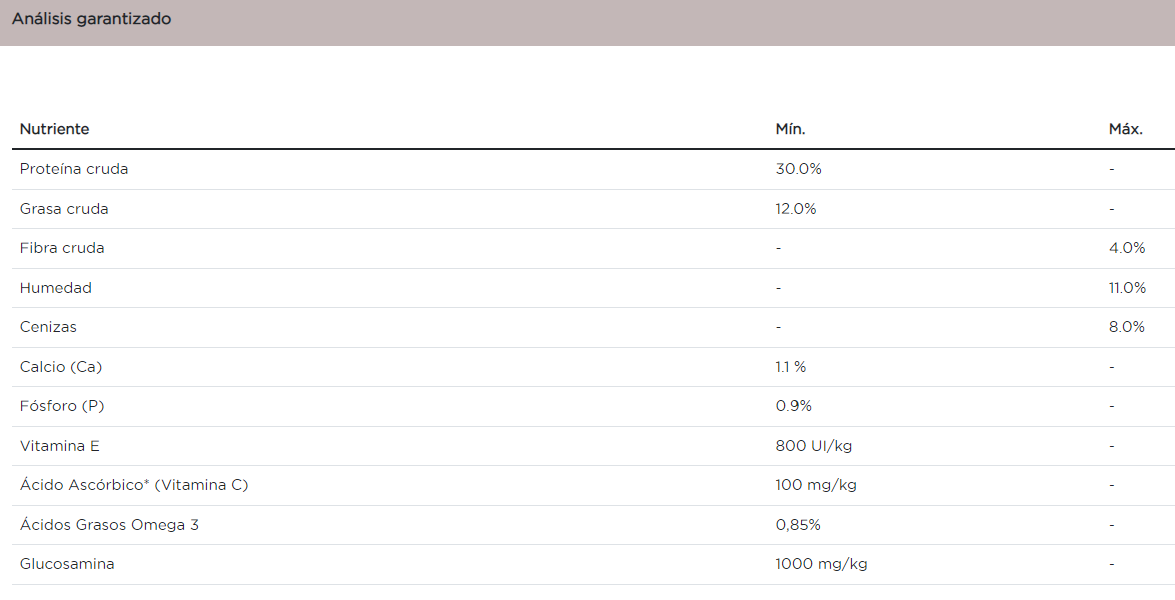Select the Ácido Ascórbico (Vitamina C) label
Image resolution: width=1175 pixels, height=600 pixels.
(x=134, y=485)
